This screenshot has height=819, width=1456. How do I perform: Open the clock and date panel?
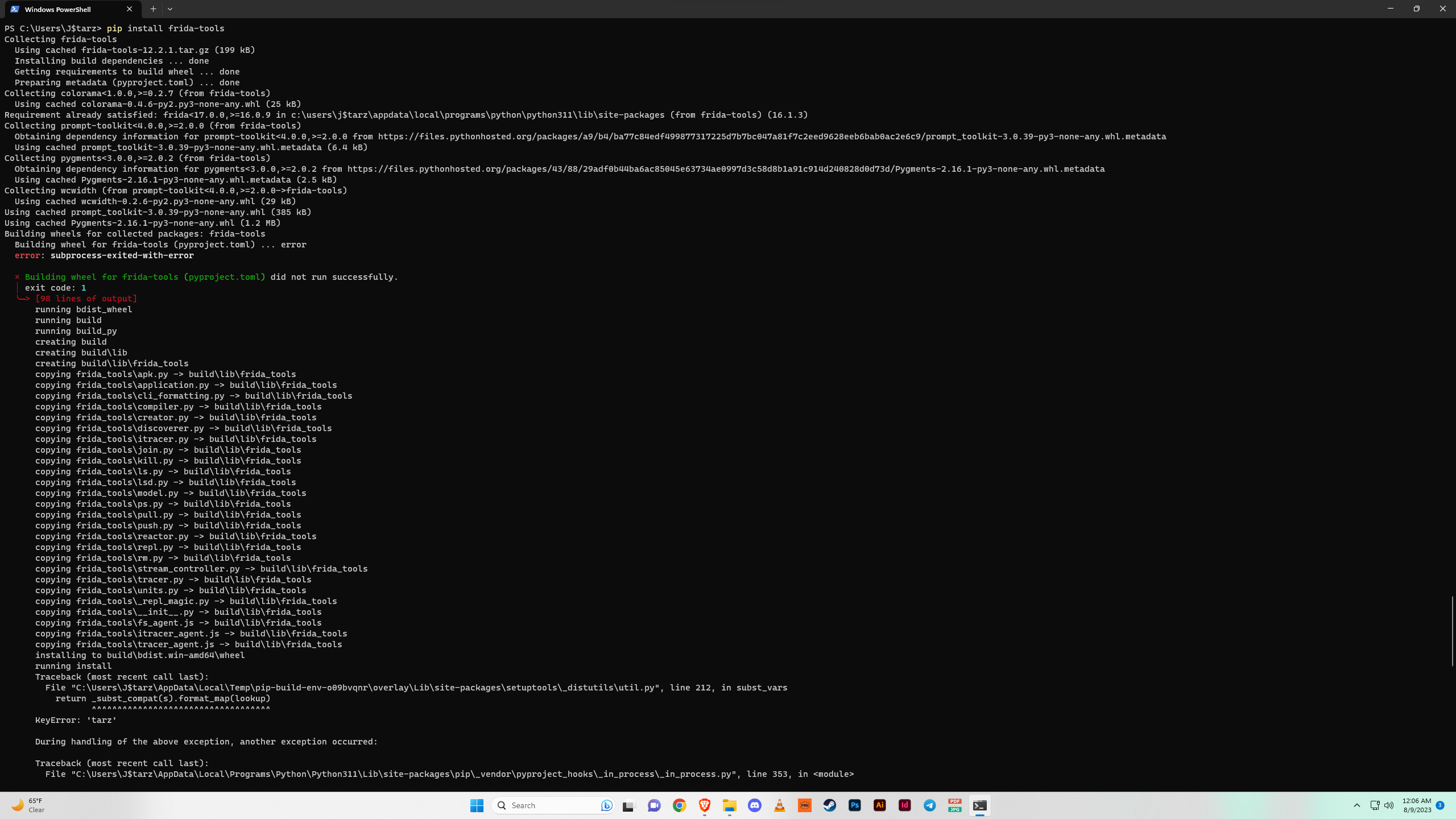point(1417,805)
